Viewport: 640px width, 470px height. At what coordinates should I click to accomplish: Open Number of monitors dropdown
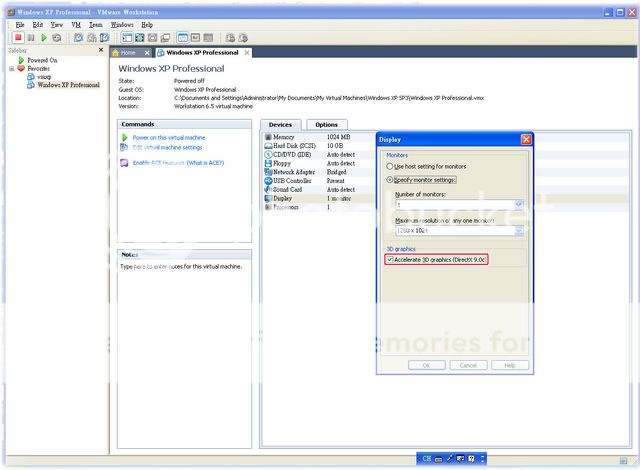point(518,204)
